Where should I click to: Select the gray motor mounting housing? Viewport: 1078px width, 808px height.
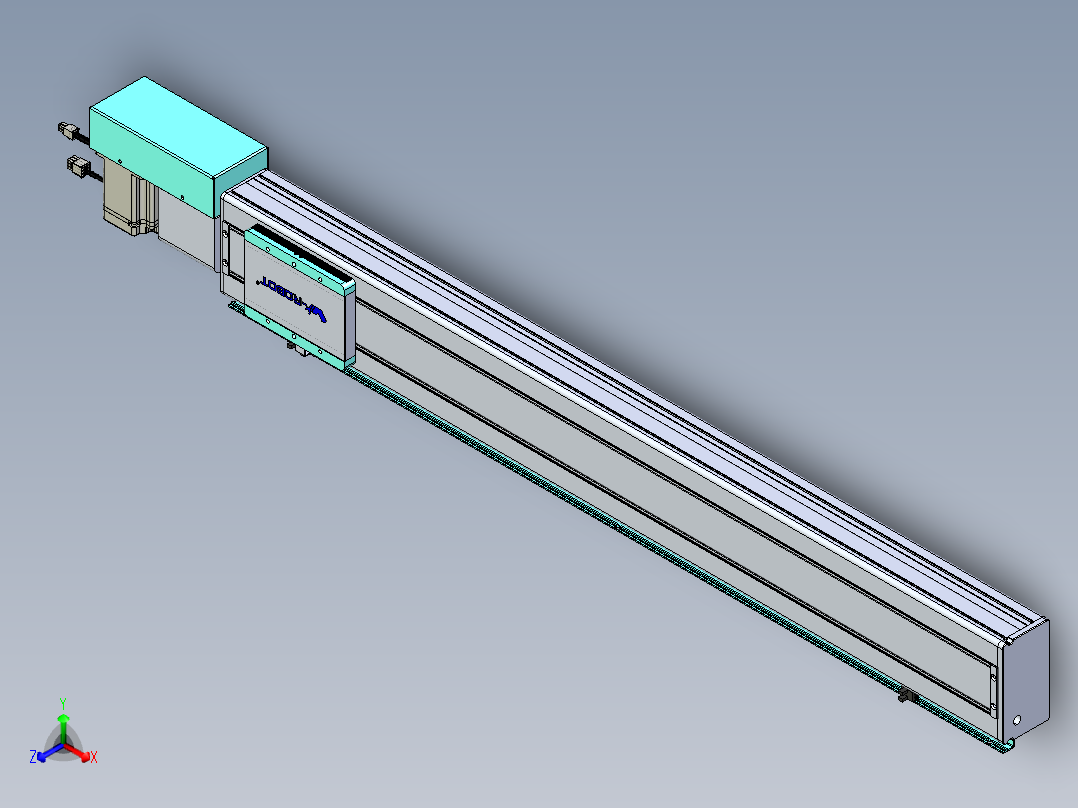(186, 227)
